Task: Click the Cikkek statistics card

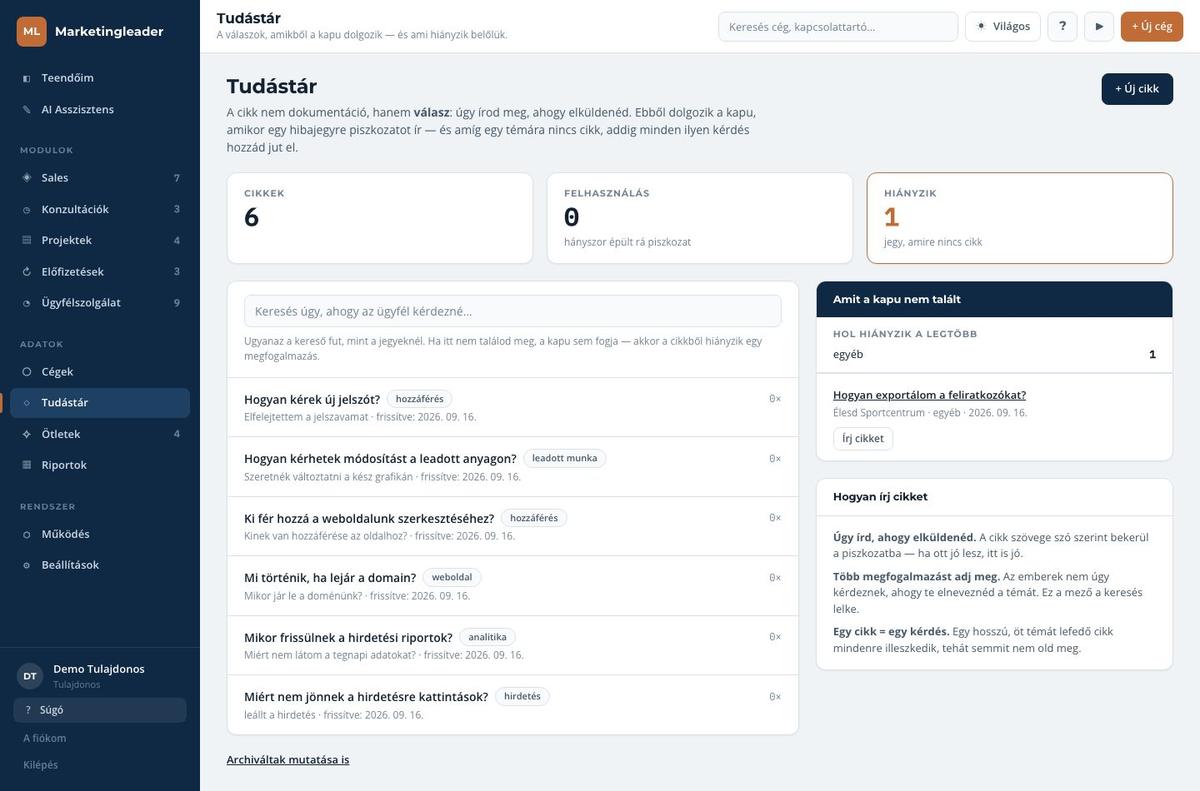Action: coord(380,218)
